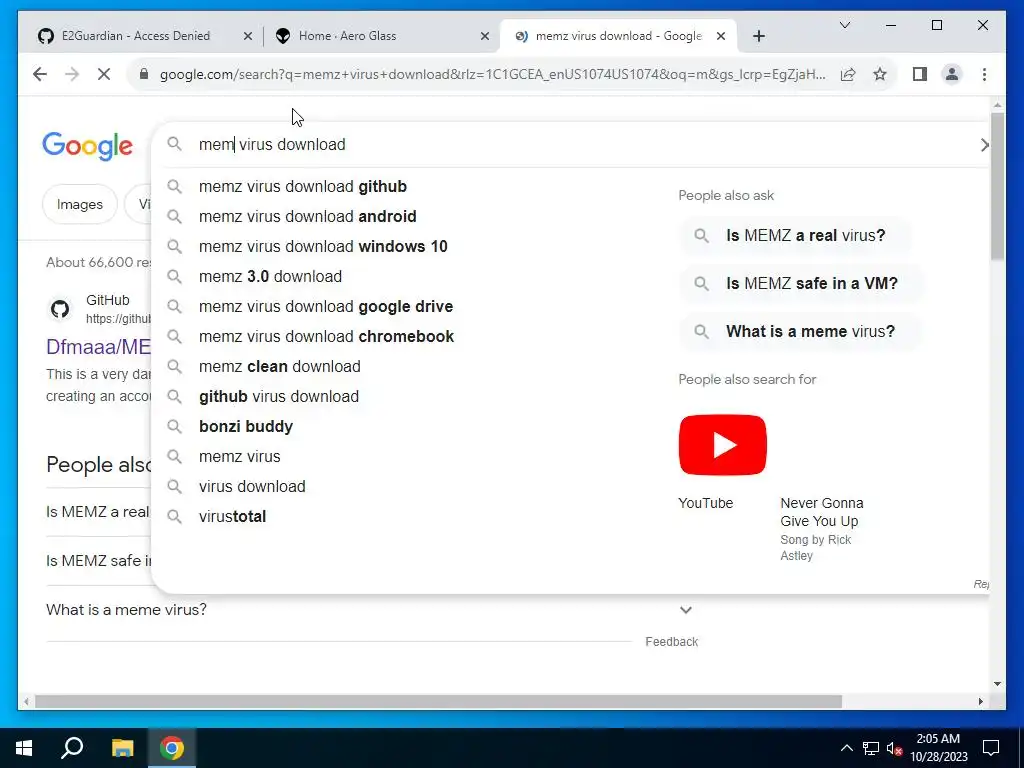Click the scroll right arrow
The width and height of the screenshot is (1024, 768).
click(981, 702)
